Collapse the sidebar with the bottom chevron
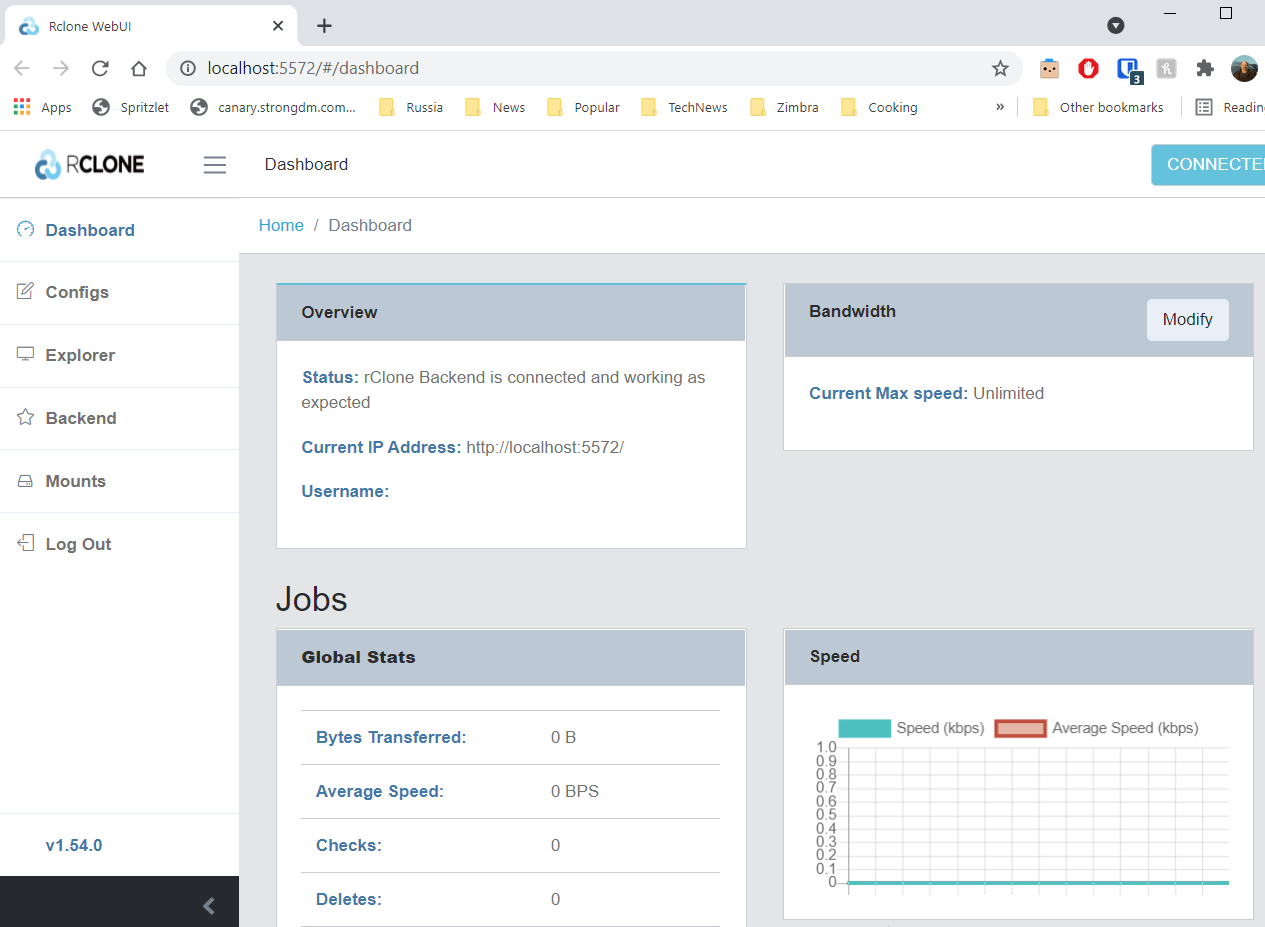 (209, 906)
